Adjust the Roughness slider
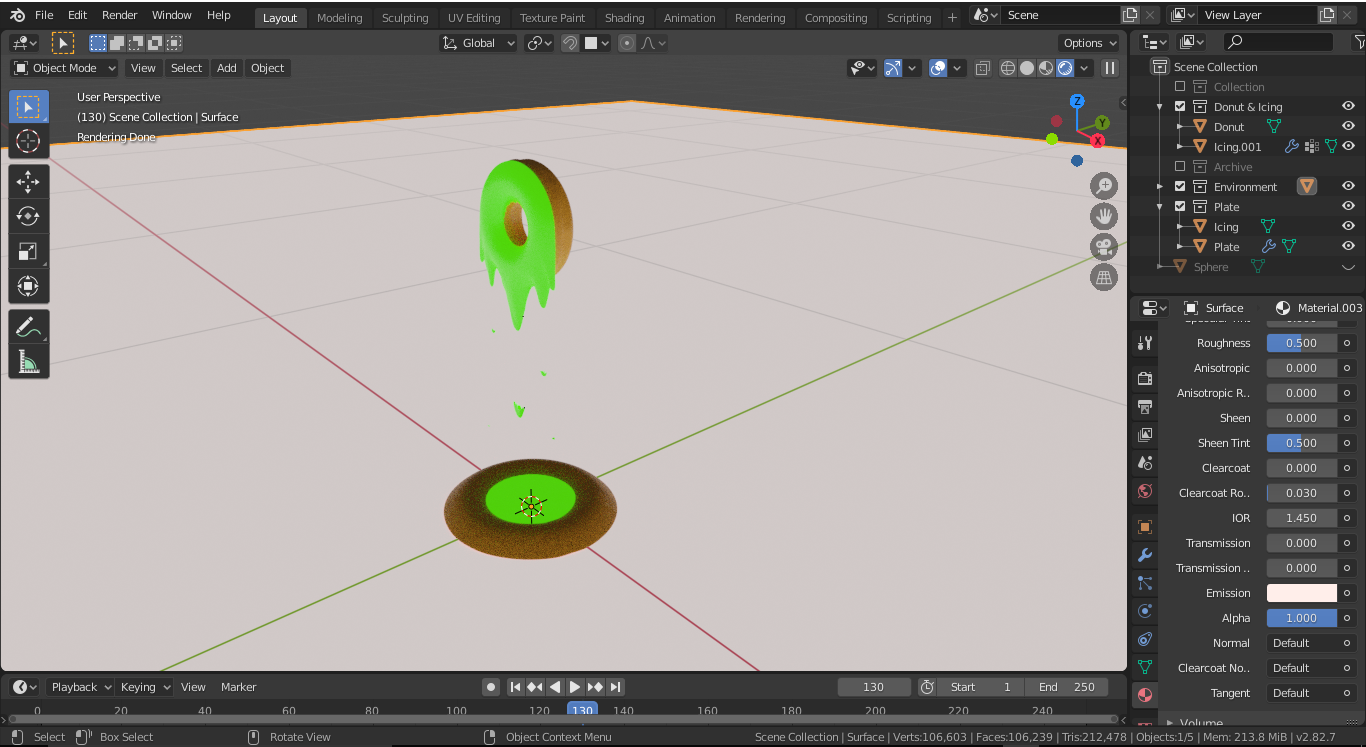Screen dimensions: 1366x747 click(x=1302, y=343)
